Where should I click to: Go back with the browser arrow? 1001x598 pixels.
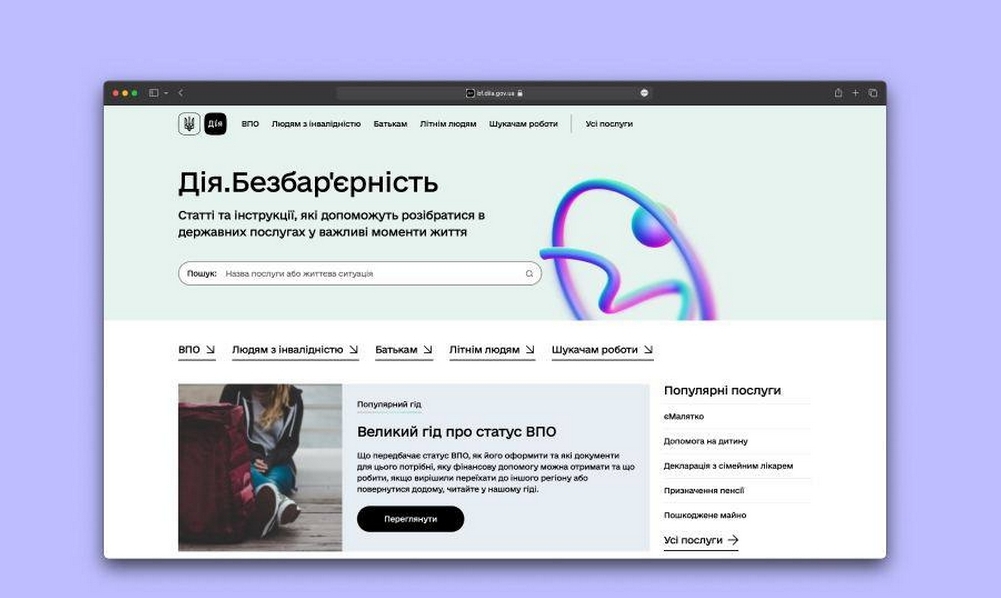tap(181, 93)
